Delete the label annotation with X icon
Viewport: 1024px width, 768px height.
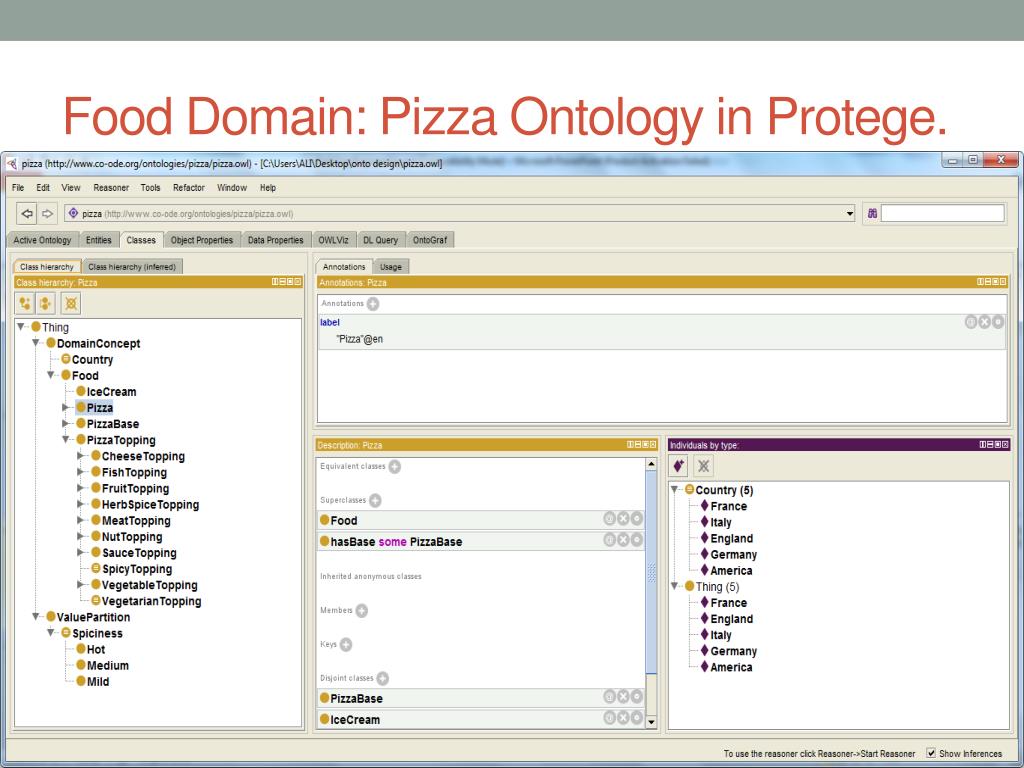point(984,321)
